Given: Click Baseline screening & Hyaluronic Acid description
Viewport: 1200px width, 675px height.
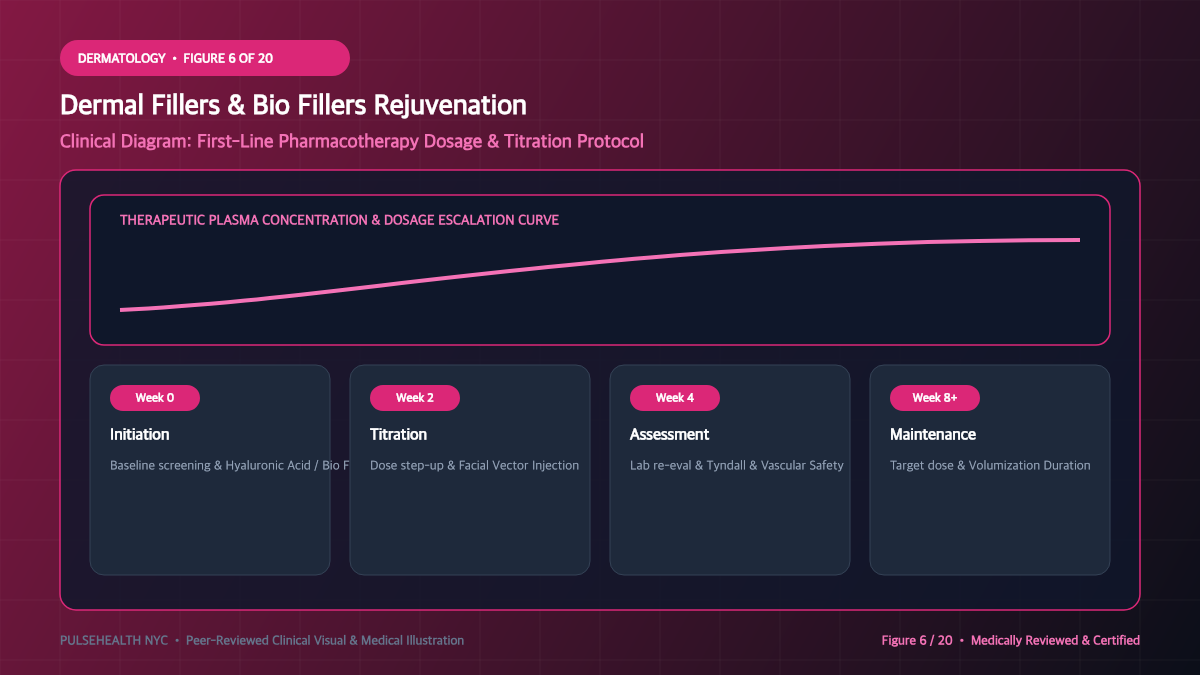Looking at the screenshot, I should coord(230,466).
